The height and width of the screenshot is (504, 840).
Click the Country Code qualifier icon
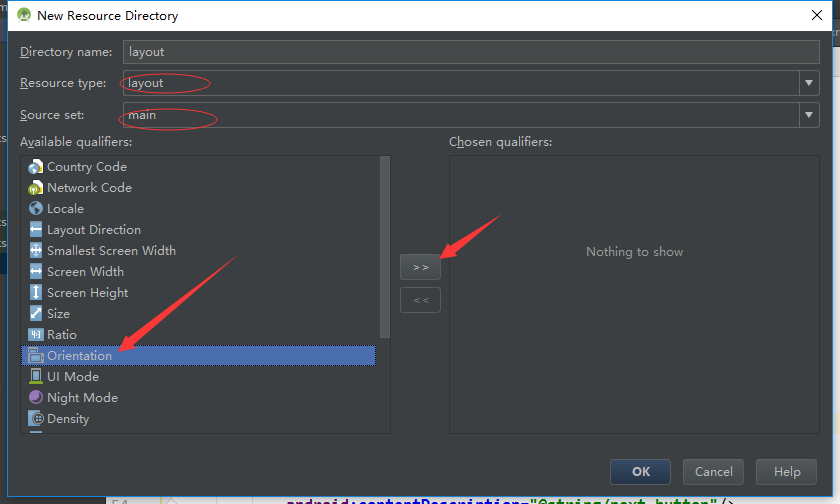[35, 167]
